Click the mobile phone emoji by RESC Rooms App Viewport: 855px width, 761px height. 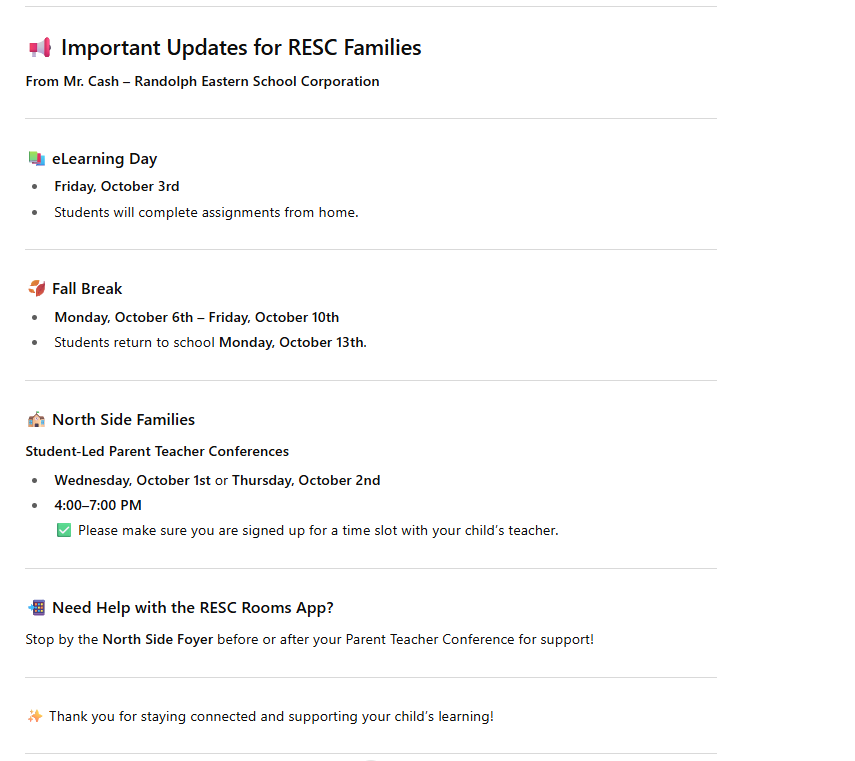tap(37, 607)
